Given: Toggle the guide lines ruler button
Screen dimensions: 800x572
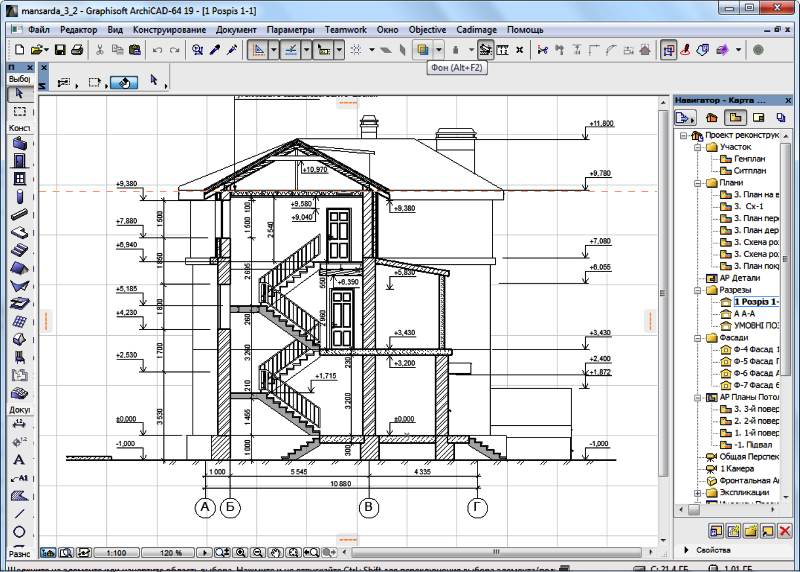Looking at the screenshot, I should (259, 50).
